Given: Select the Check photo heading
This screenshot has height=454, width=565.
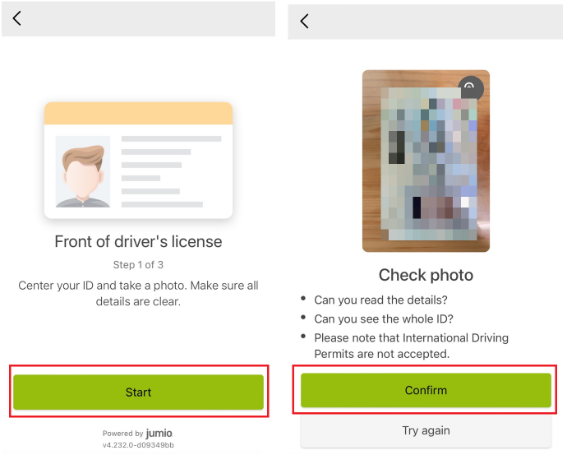Looking at the screenshot, I should 426,275.
